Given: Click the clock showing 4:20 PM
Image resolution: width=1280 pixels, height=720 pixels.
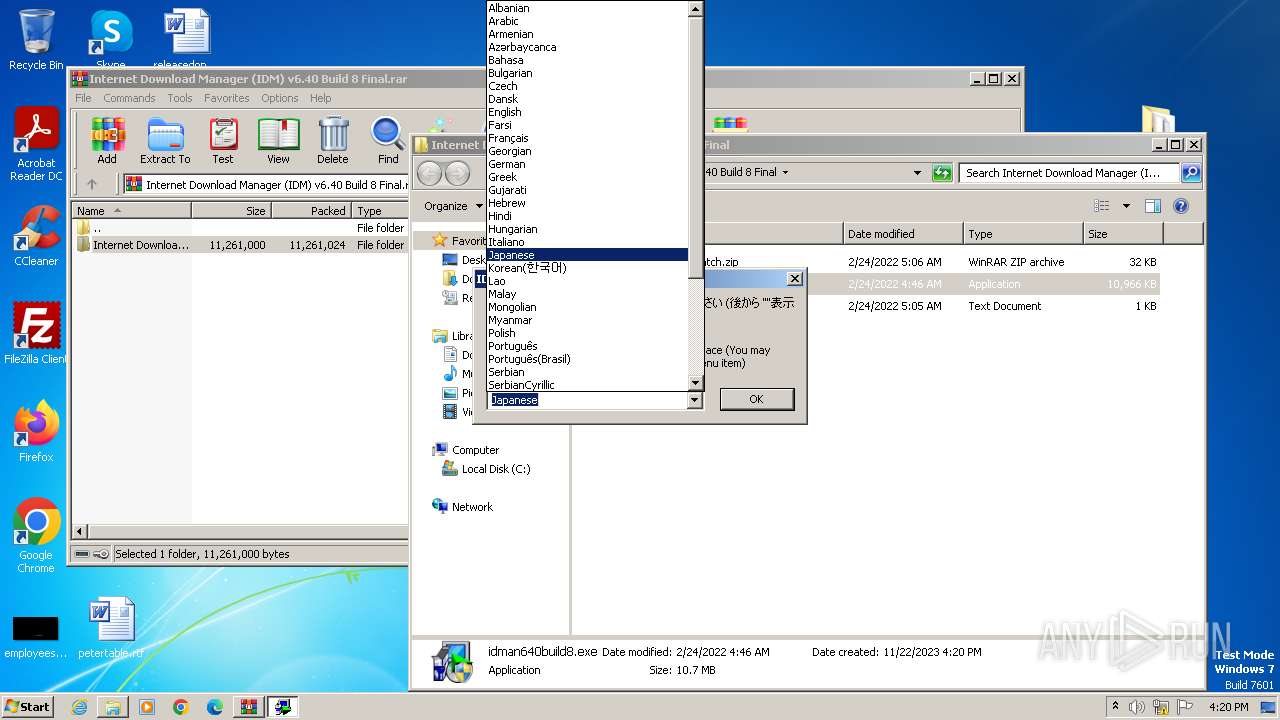Looking at the screenshot, I should coord(1228,707).
